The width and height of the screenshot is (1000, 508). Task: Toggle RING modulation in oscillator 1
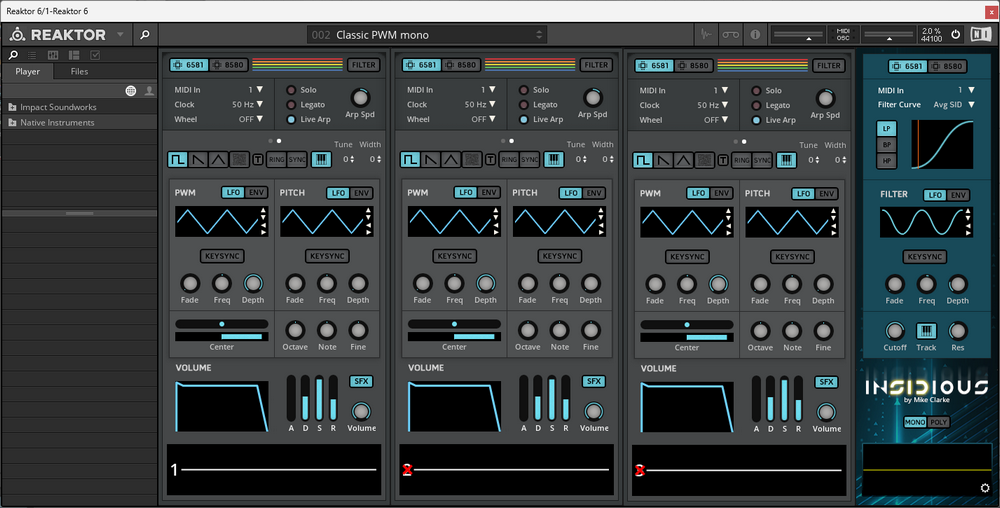pos(277,159)
